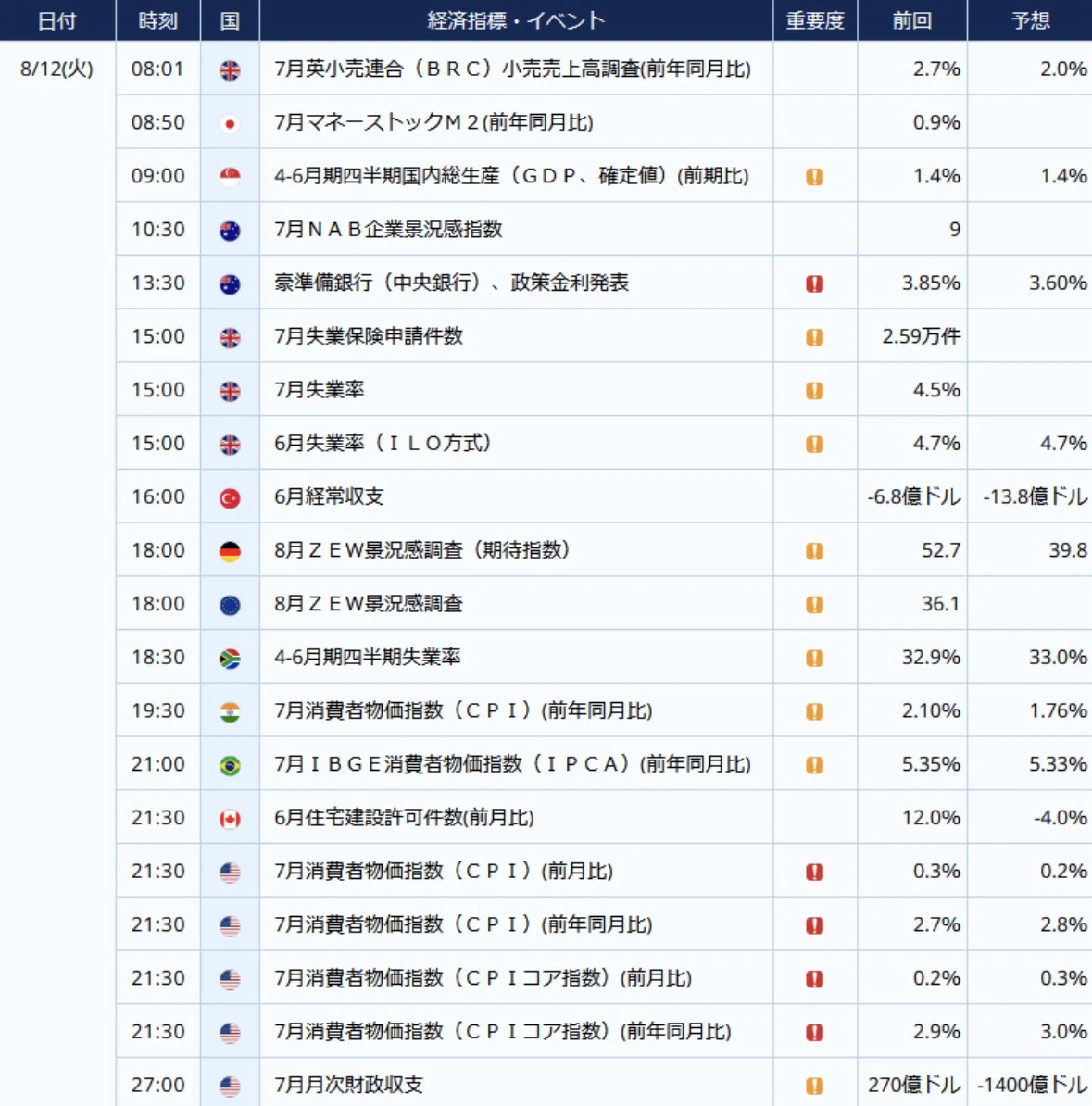Click event 7月英小売連合（BRC）小売売上高調査

tap(512, 69)
